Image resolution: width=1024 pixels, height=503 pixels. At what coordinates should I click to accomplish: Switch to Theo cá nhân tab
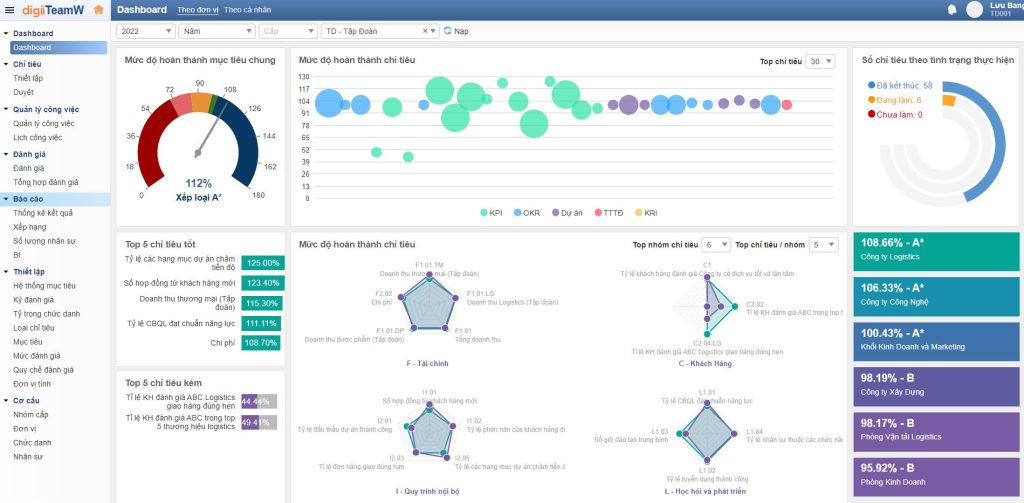tap(248, 10)
